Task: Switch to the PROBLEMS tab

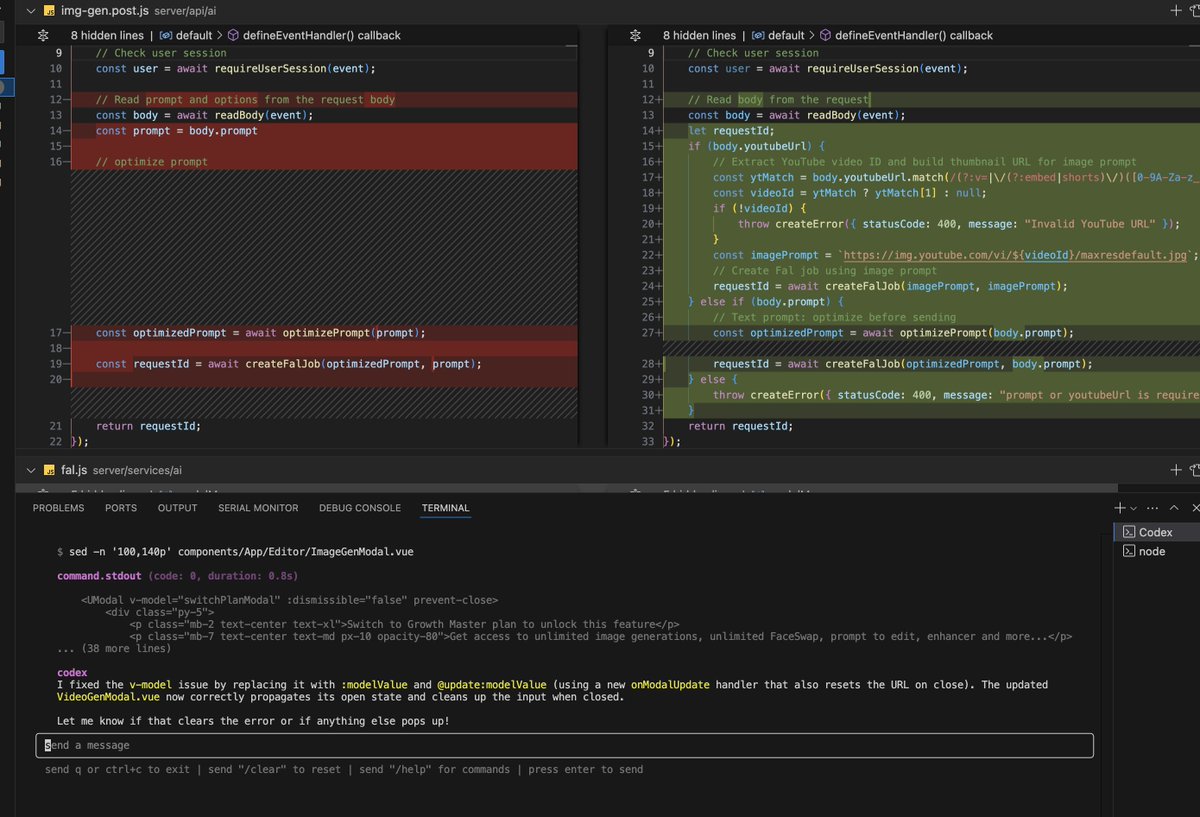Action: (x=58, y=508)
